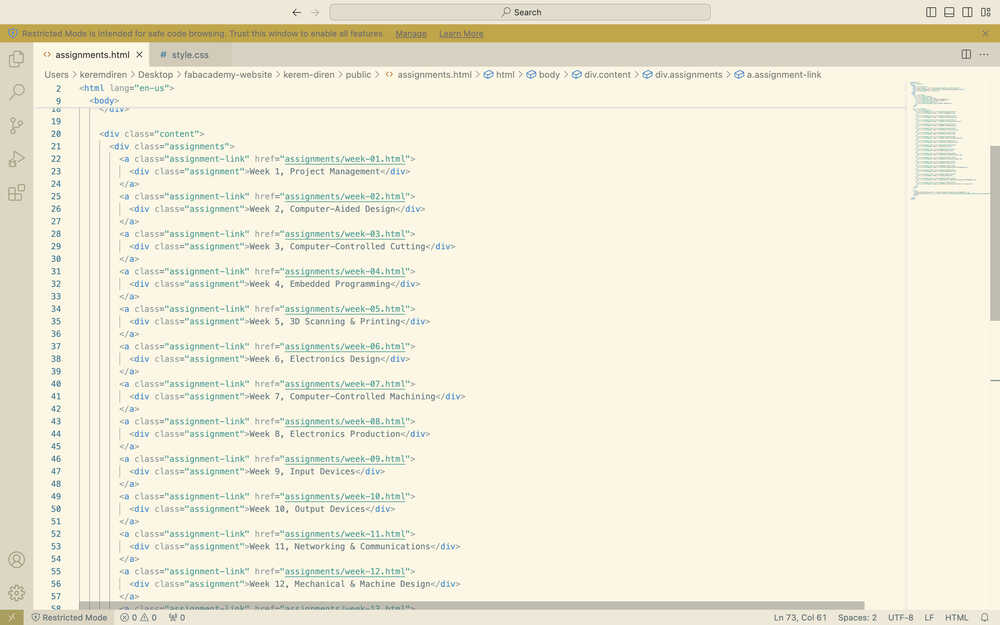Change end of line via LF
This screenshot has width=1000, height=625.
coord(929,617)
